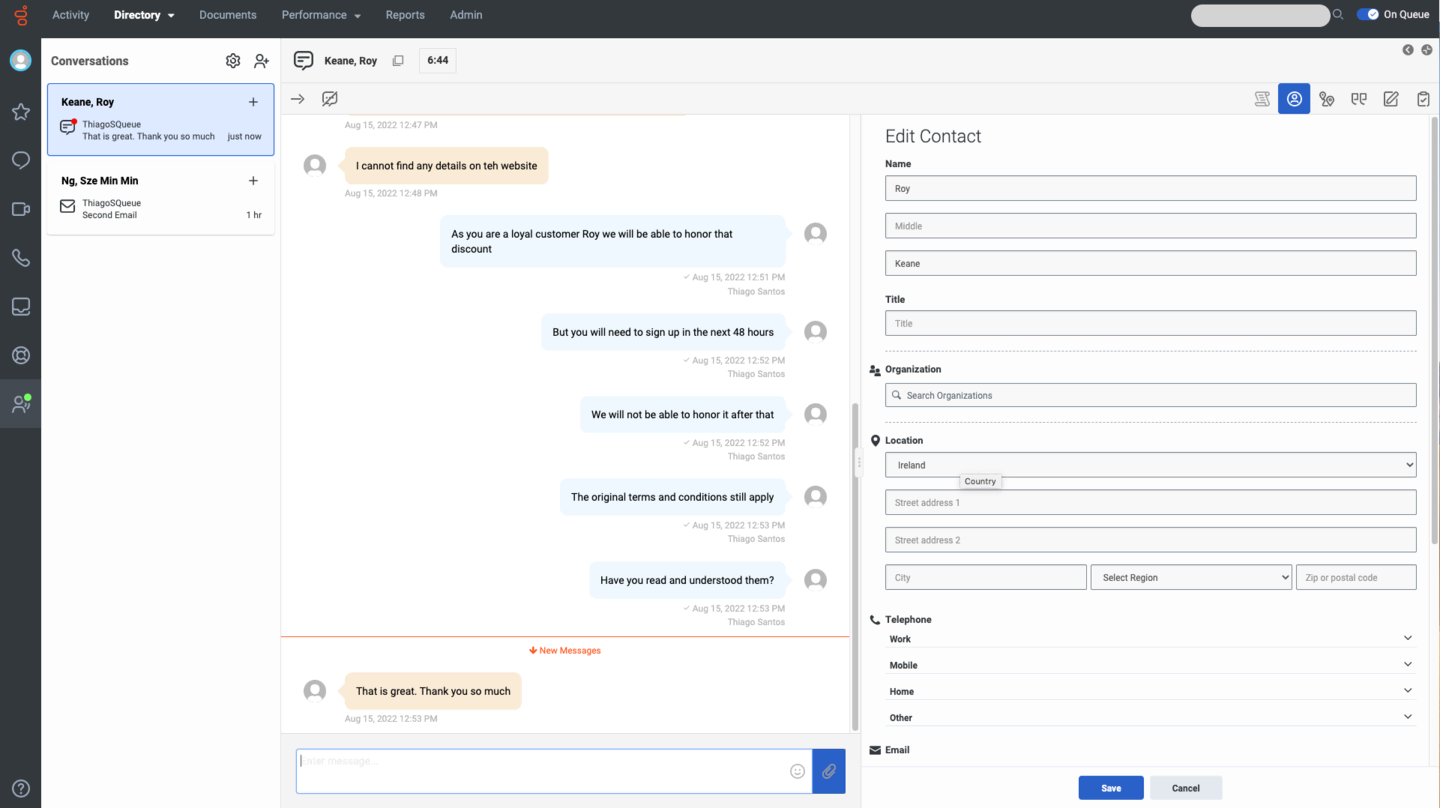Click the 6:44 timer button
Screen dimensions: 1440x808
438,61
